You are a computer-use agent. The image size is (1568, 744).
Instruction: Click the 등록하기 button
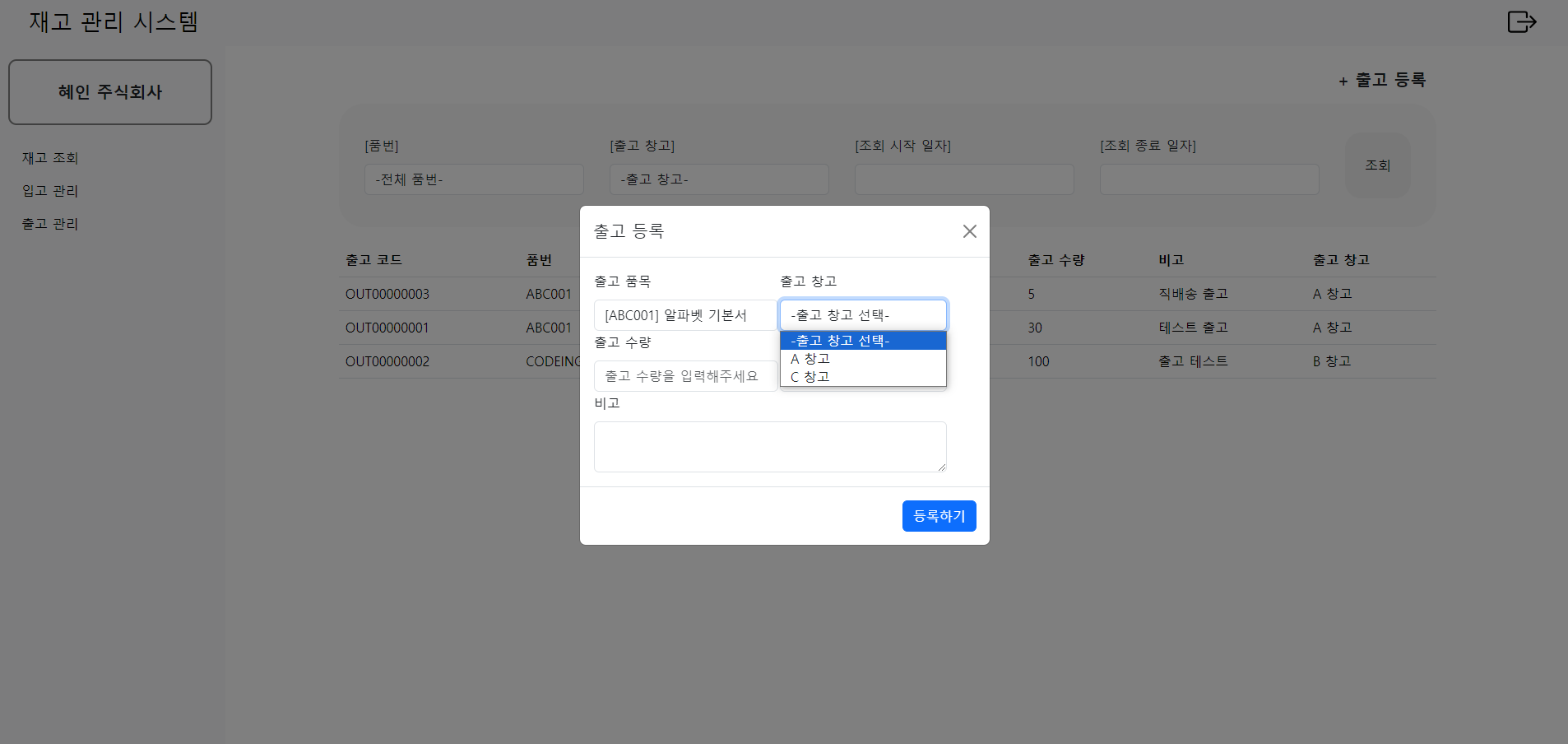[939, 516]
